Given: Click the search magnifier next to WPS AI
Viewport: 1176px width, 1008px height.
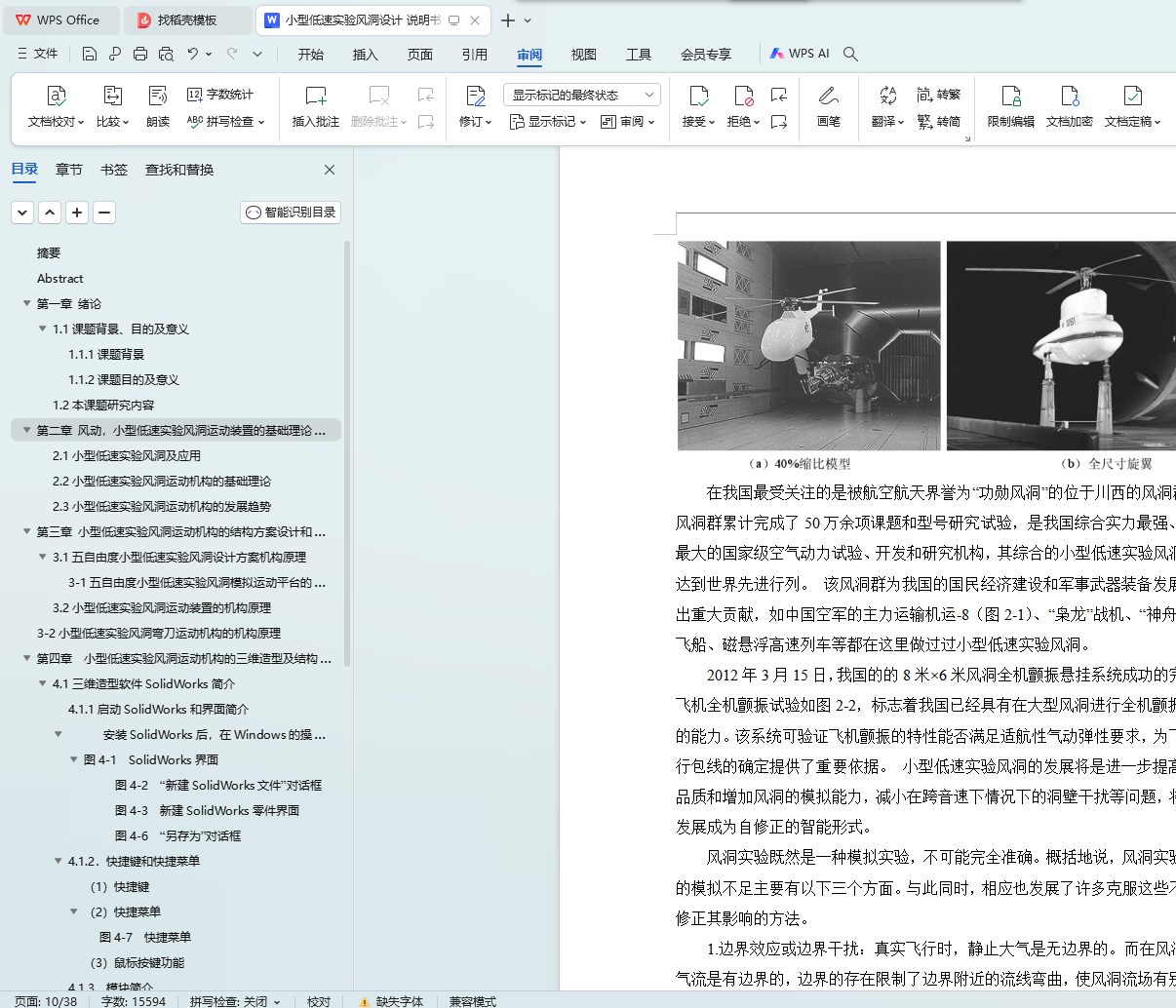Looking at the screenshot, I should [850, 55].
